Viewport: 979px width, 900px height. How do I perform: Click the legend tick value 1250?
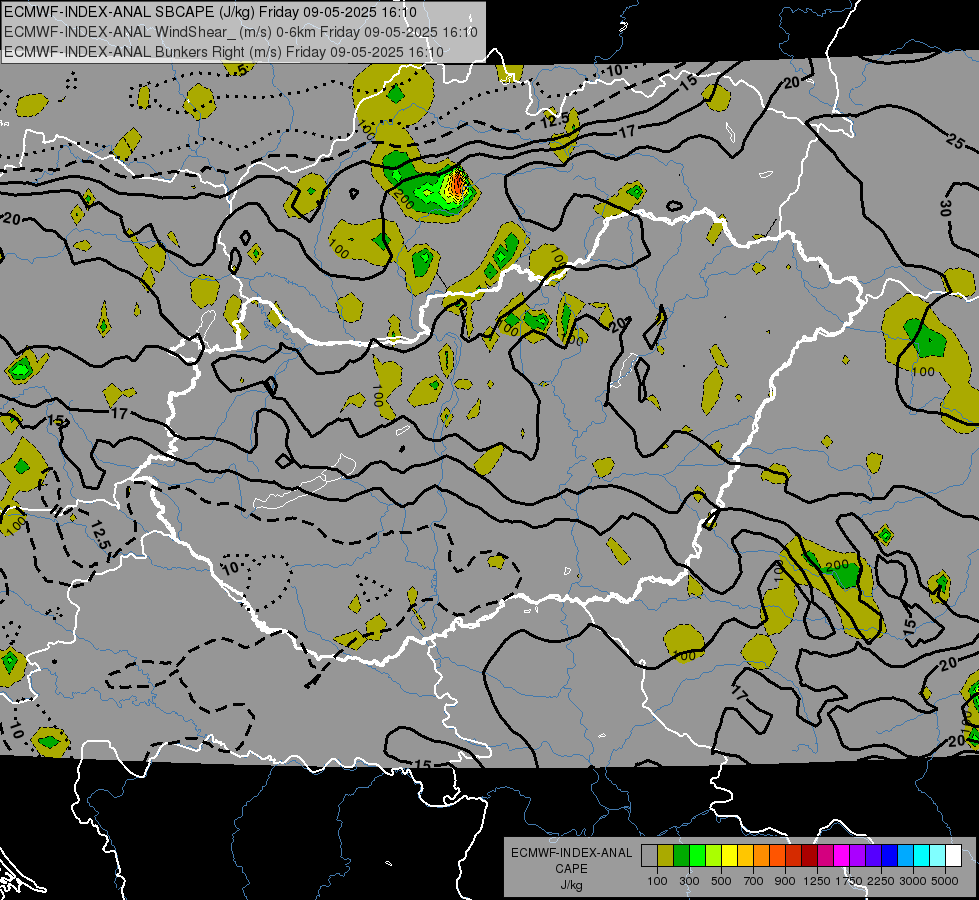817,881
